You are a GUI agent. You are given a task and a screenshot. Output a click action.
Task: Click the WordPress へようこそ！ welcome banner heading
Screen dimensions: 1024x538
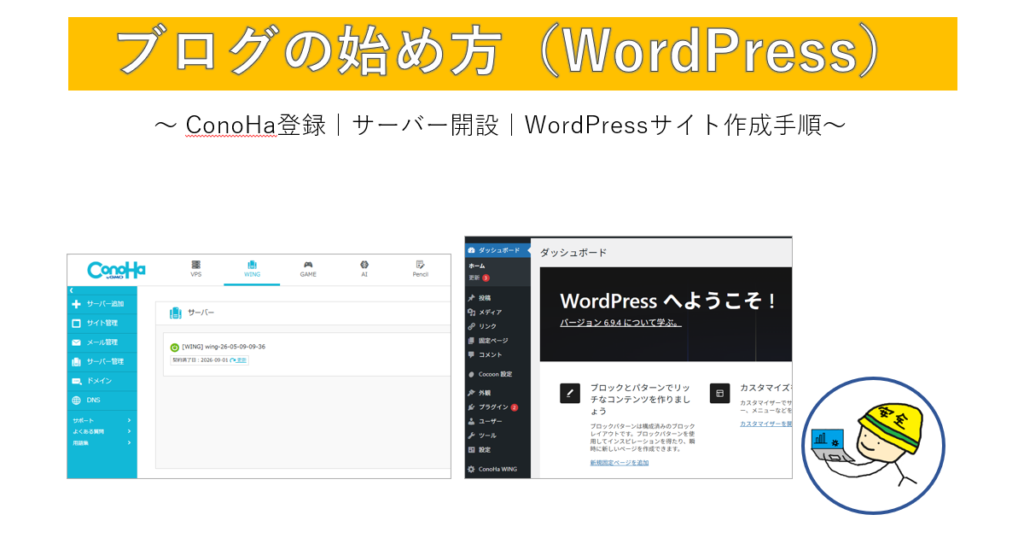tap(668, 301)
